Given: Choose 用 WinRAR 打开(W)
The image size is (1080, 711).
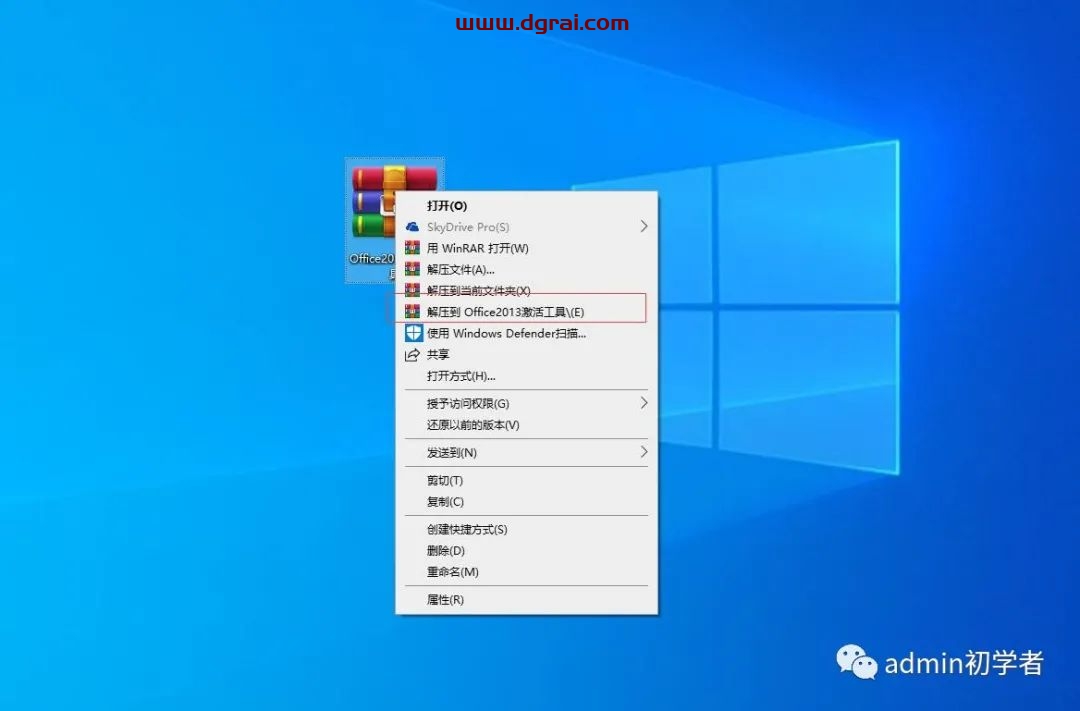Looking at the screenshot, I should tap(526, 248).
